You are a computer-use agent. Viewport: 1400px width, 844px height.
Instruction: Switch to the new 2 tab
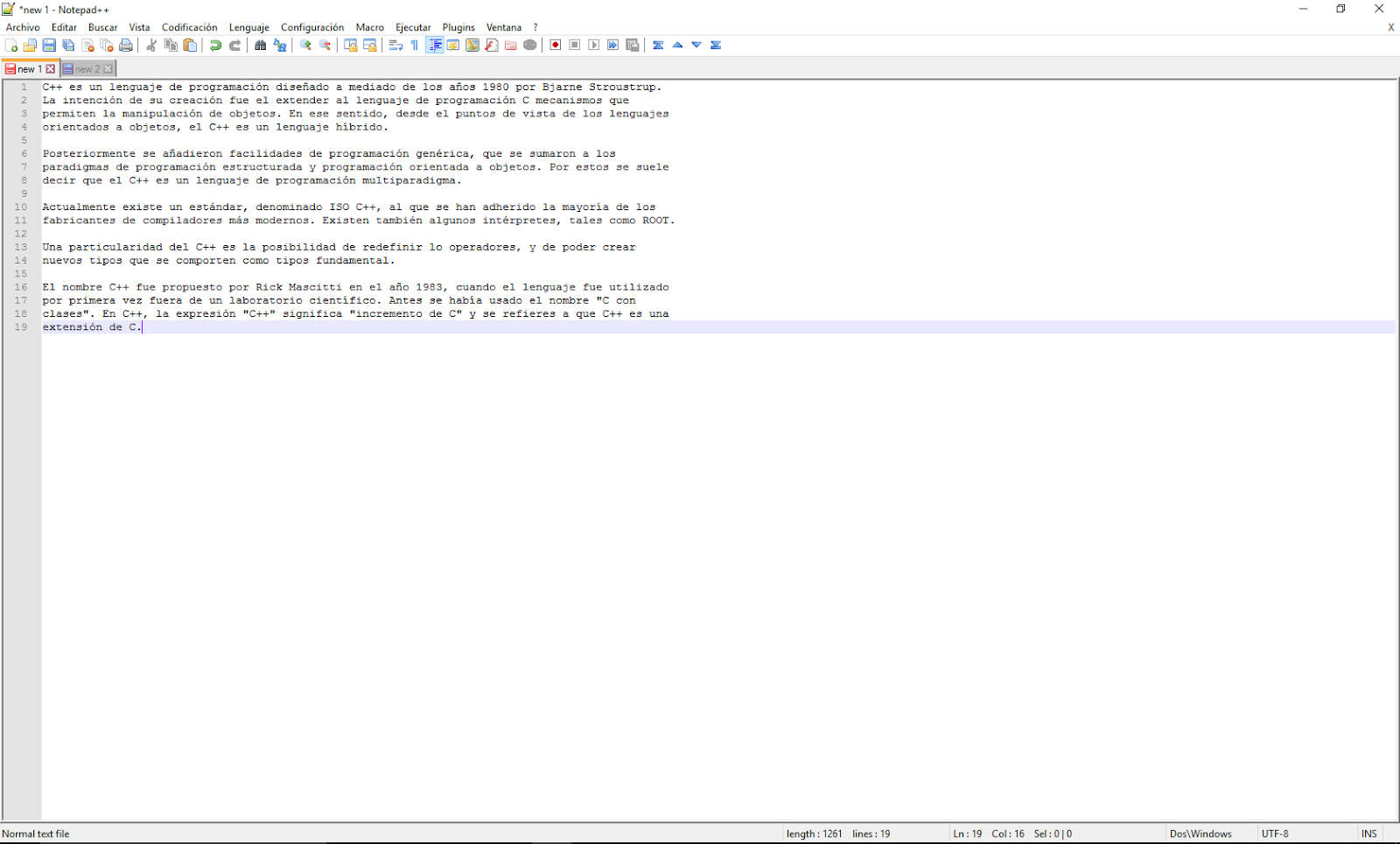pos(86,68)
